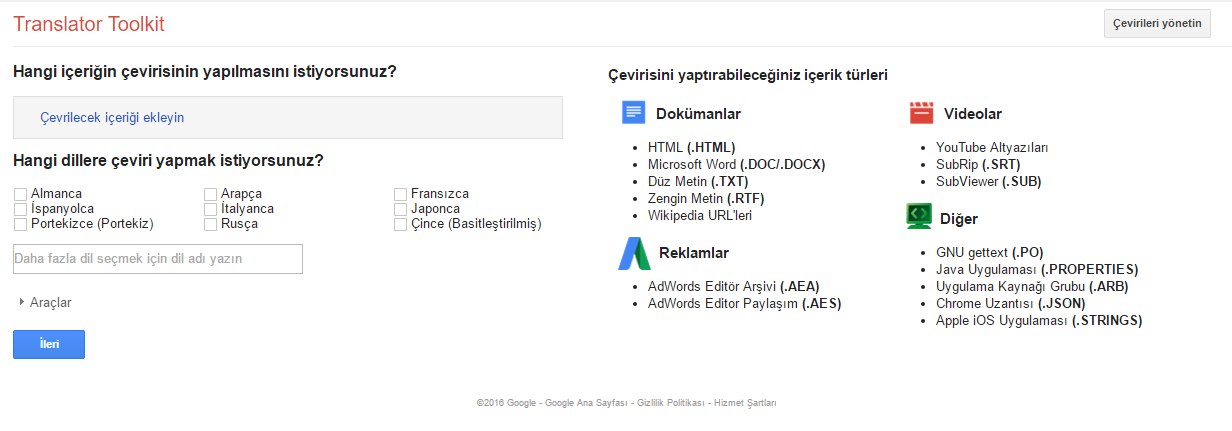Check the Rusça language box
1232x431 pixels.
click(x=211, y=224)
